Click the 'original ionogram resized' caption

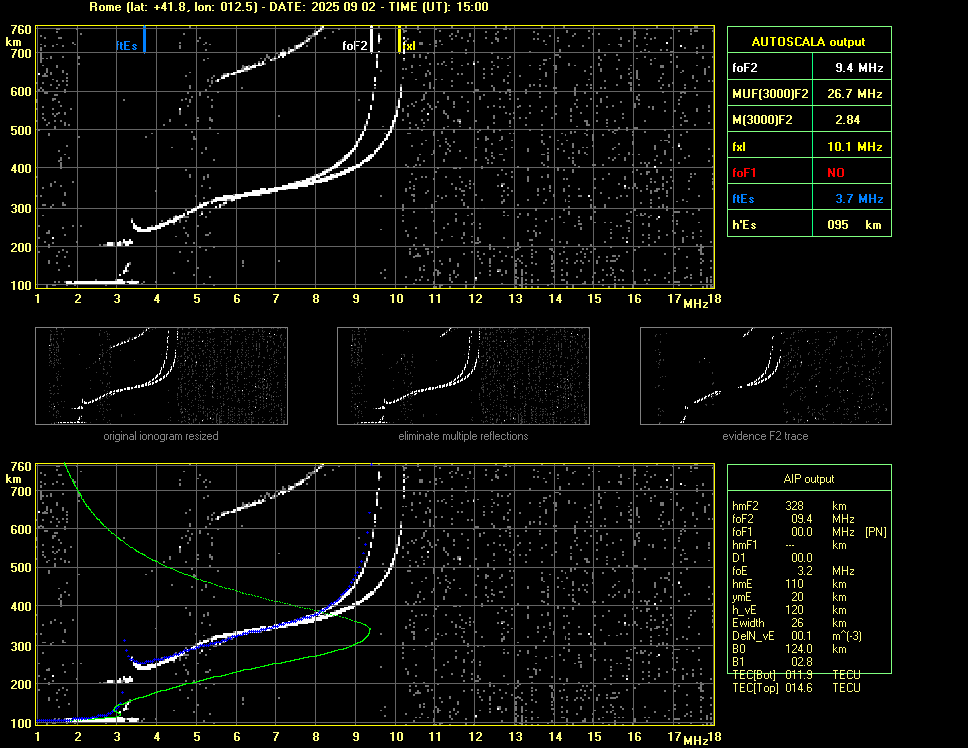pos(161,436)
